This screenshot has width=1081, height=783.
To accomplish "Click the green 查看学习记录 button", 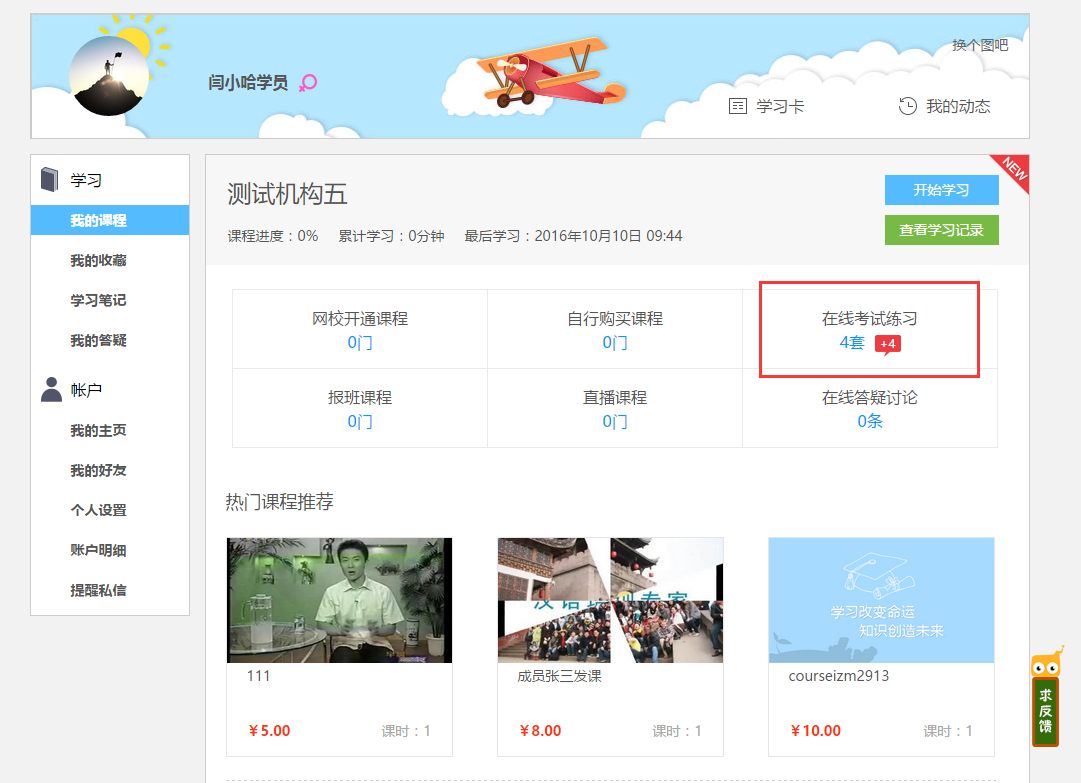I will pyautogui.click(x=941, y=230).
